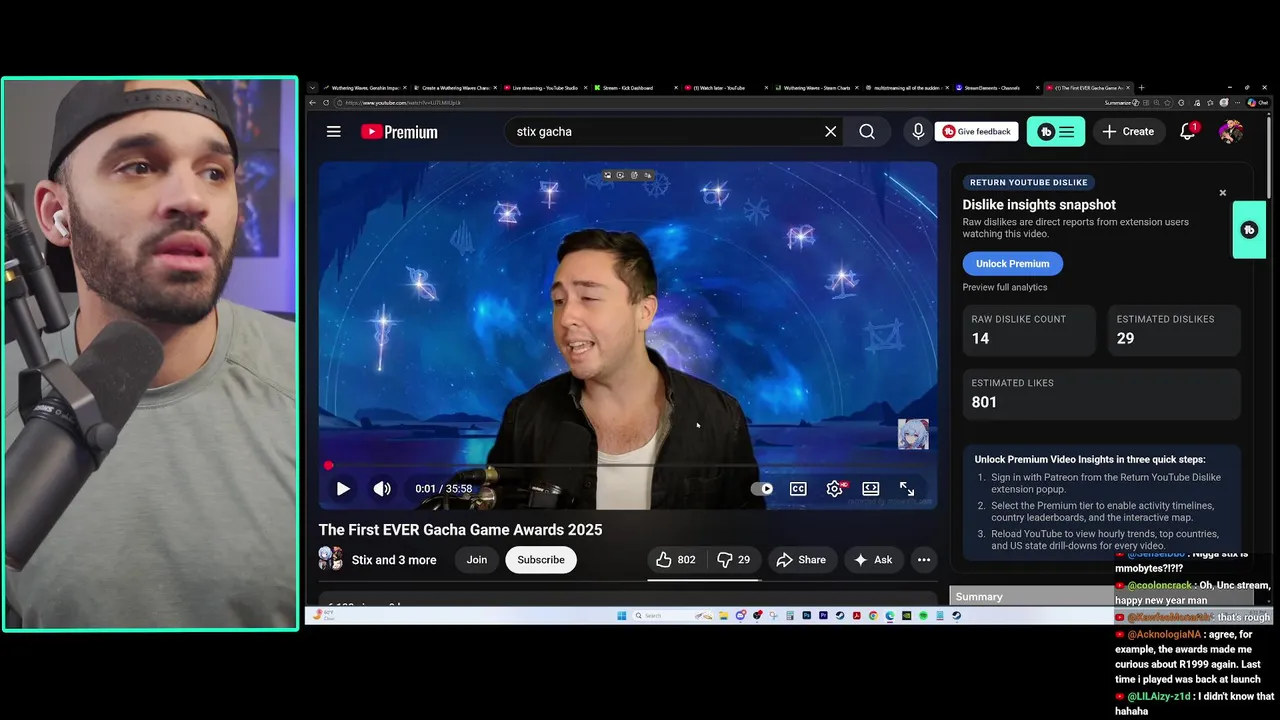
Task: Close the Dislike insights snapshot panel
Action: (x=1222, y=193)
